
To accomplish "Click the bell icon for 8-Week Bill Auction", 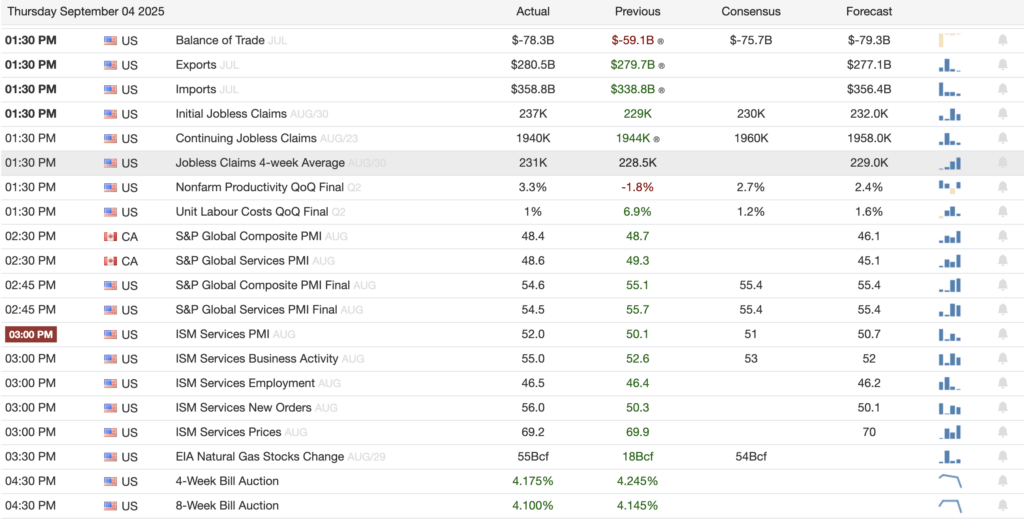I will (1002, 506).
